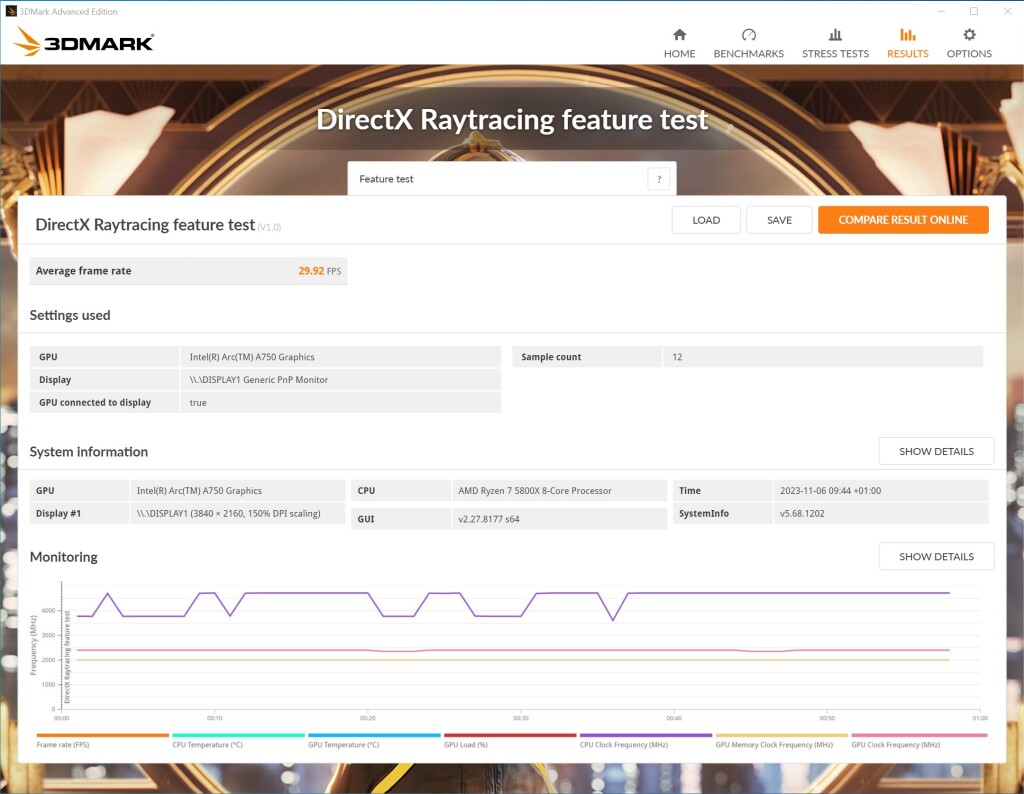Click the Feature test help question mark
The image size is (1024, 794).
pyautogui.click(x=658, y=179)
